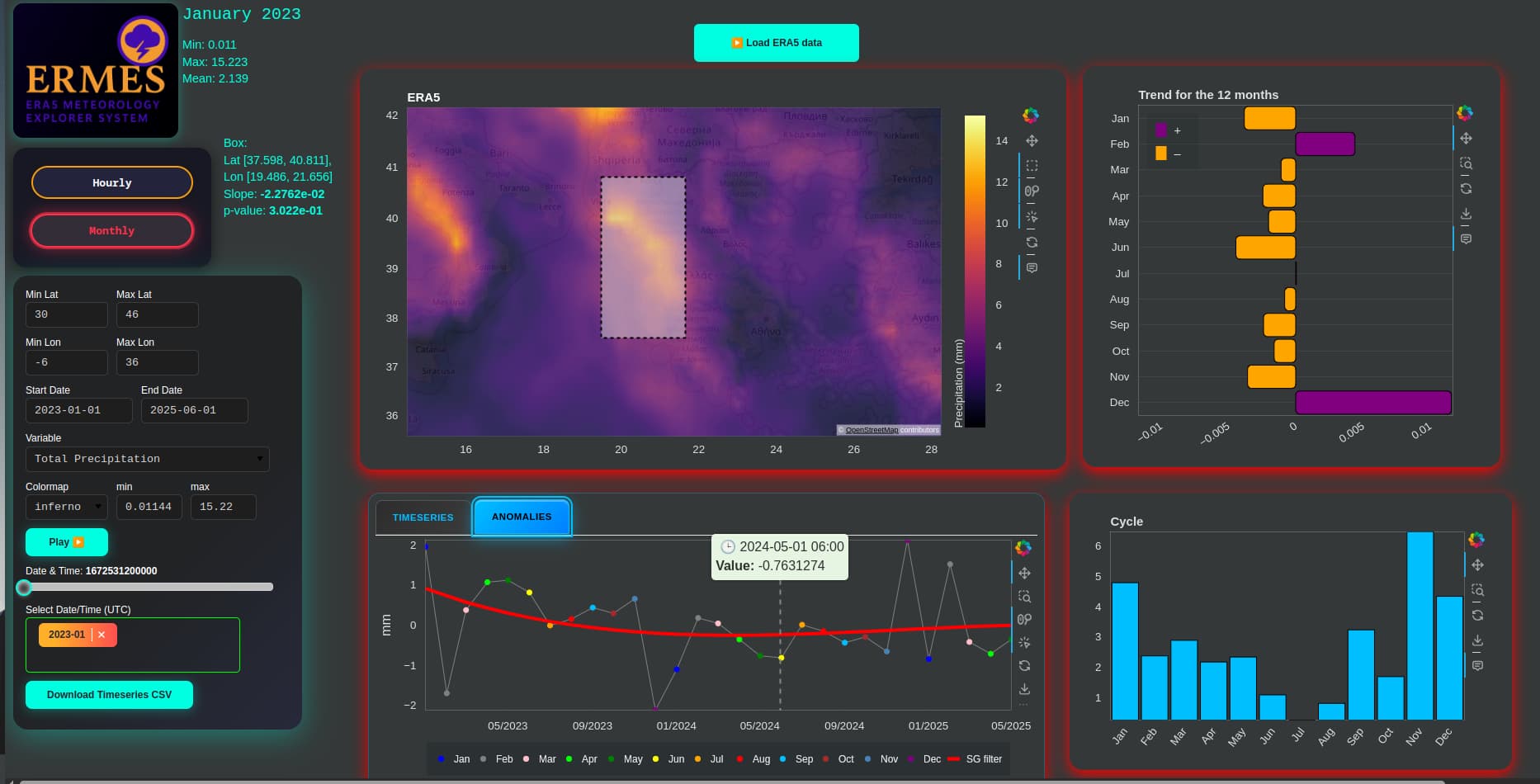Save the Trend chart as image
Screen dimensions: 1540x784
(x=1466, y=215)
